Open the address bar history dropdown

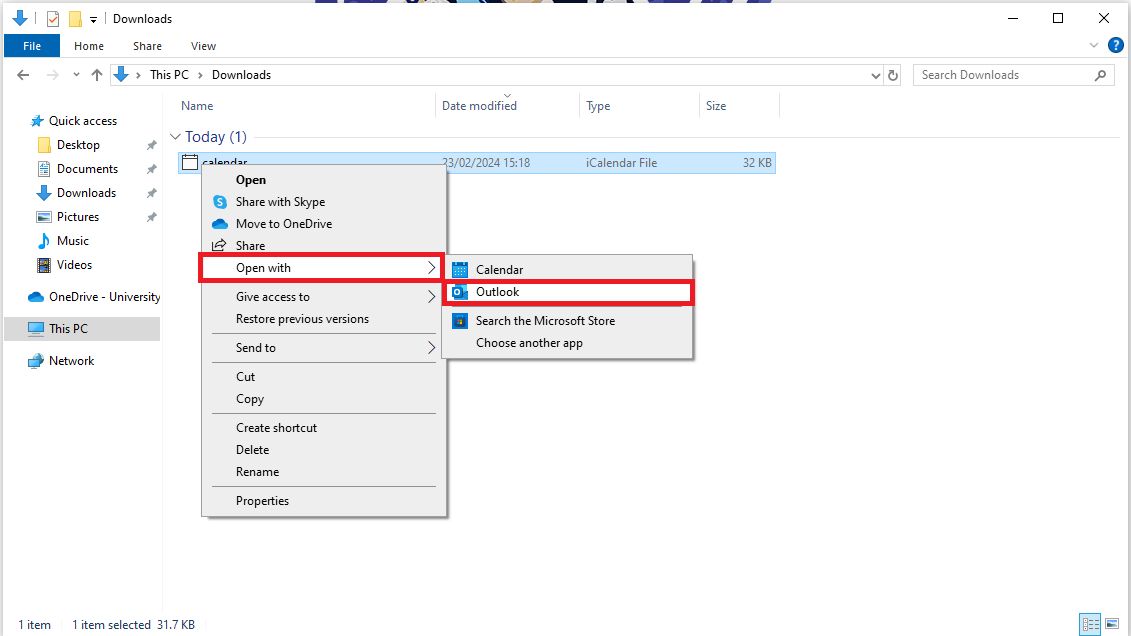pyautogui.click(x=876, y=74)
